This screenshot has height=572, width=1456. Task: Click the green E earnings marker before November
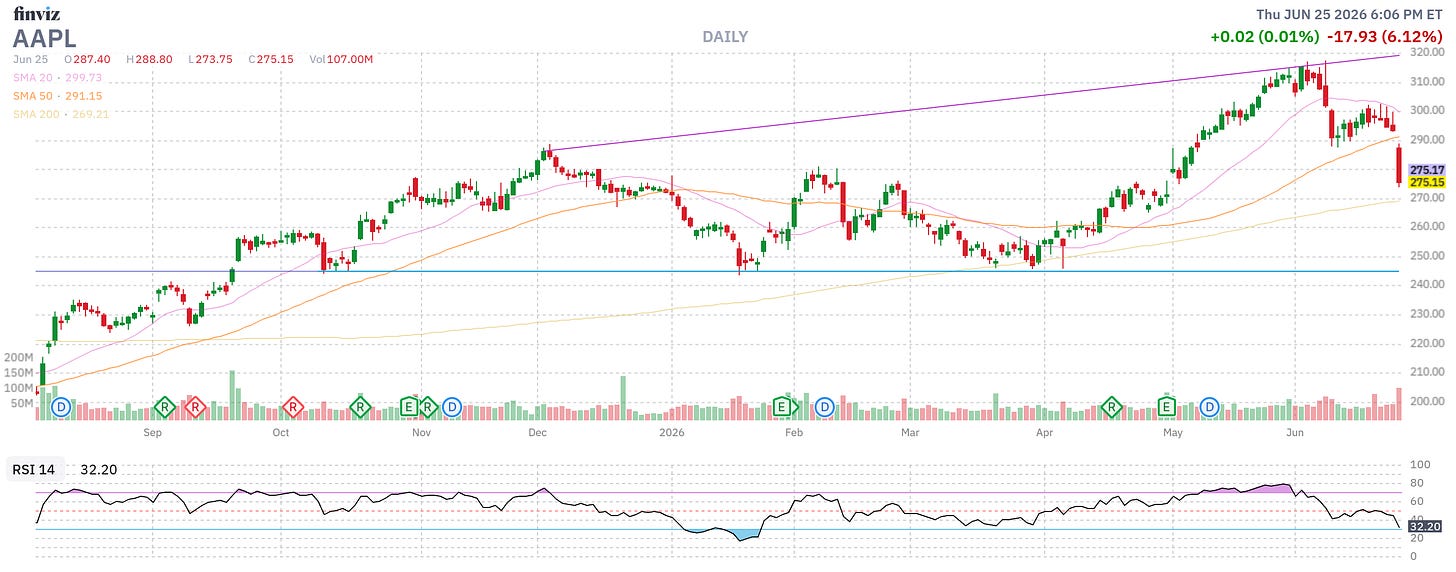[409, 407]
